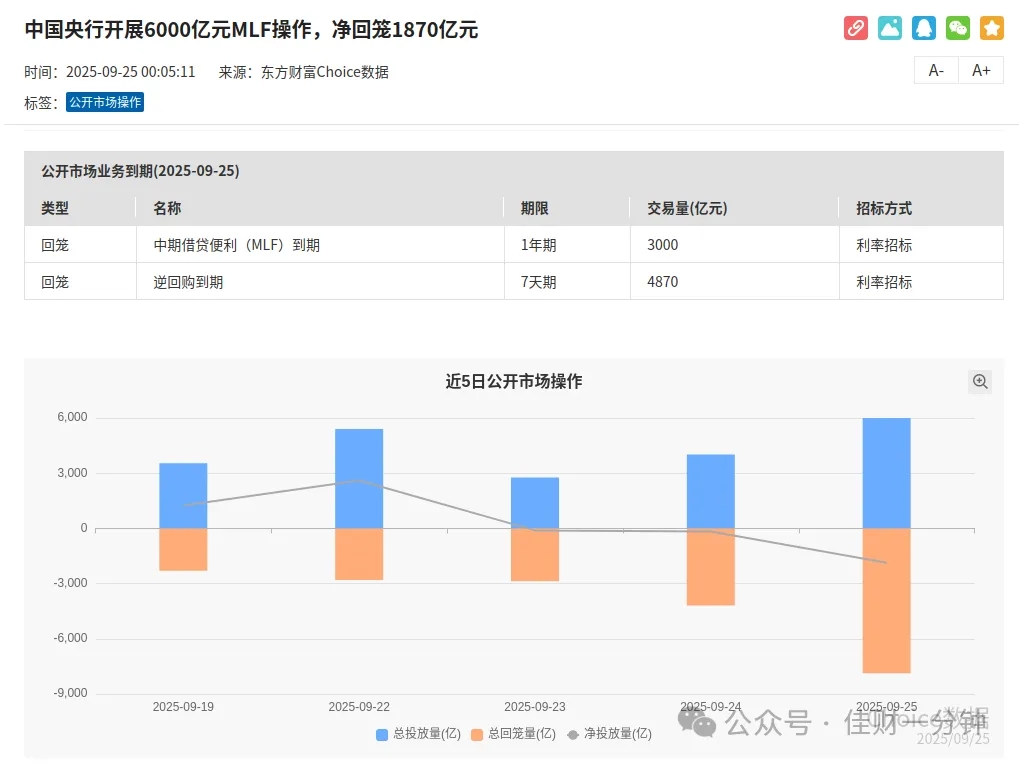
Task: Share to QQ via the blue penguin icon
Action: (923, 28)
